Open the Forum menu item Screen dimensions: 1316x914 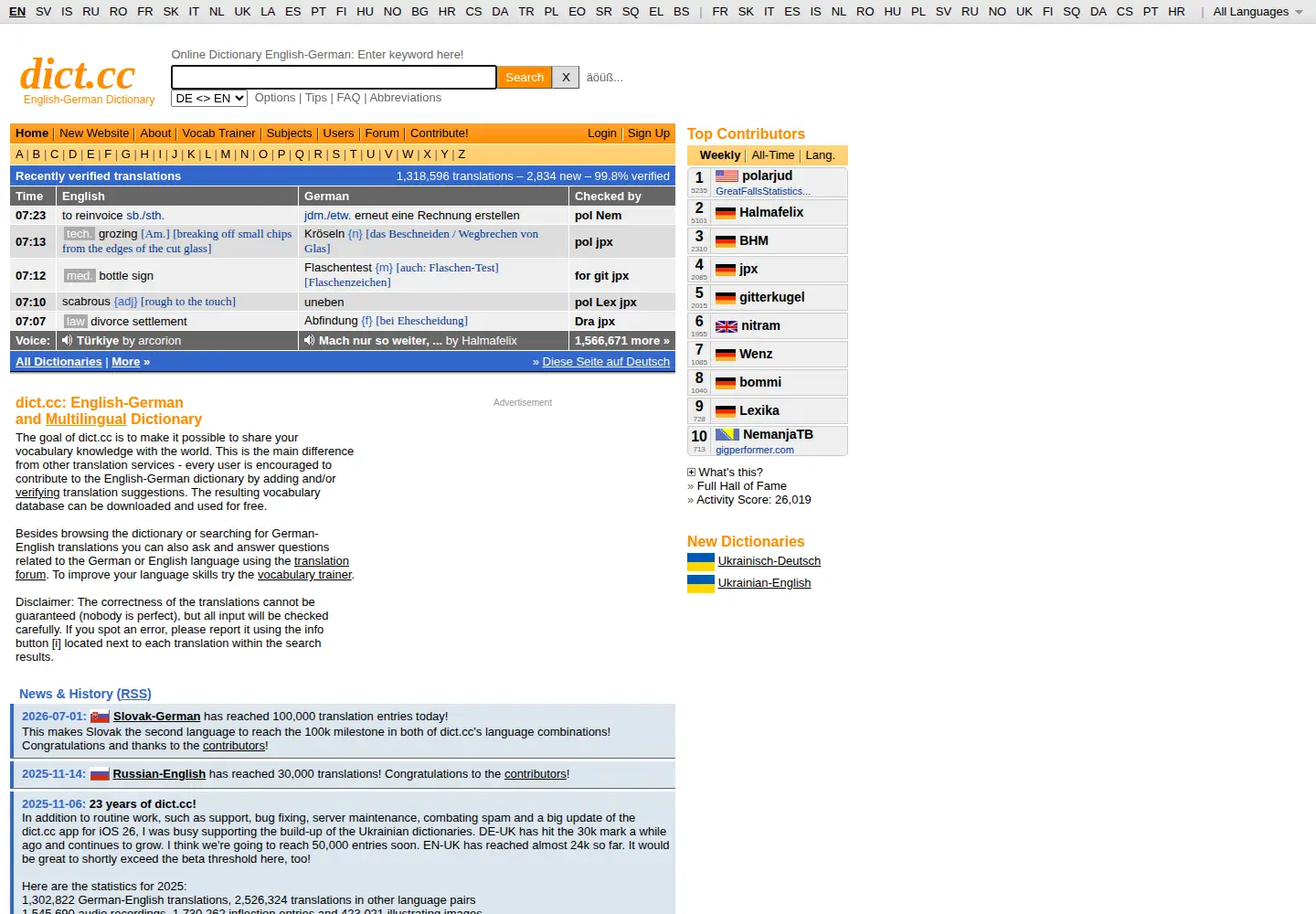[x=382, y=133]
